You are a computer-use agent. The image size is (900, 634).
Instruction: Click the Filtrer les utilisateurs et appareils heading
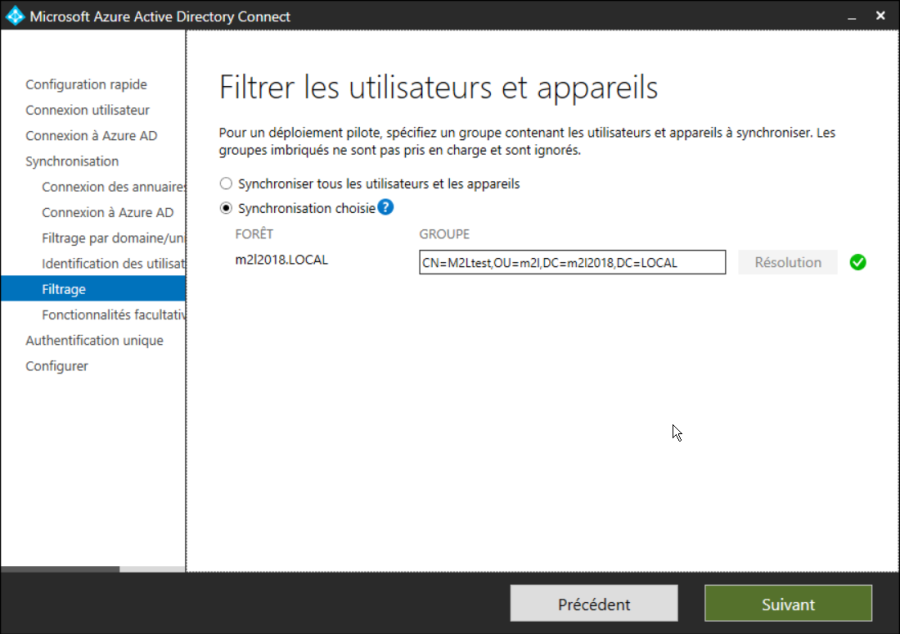[439, 87]
